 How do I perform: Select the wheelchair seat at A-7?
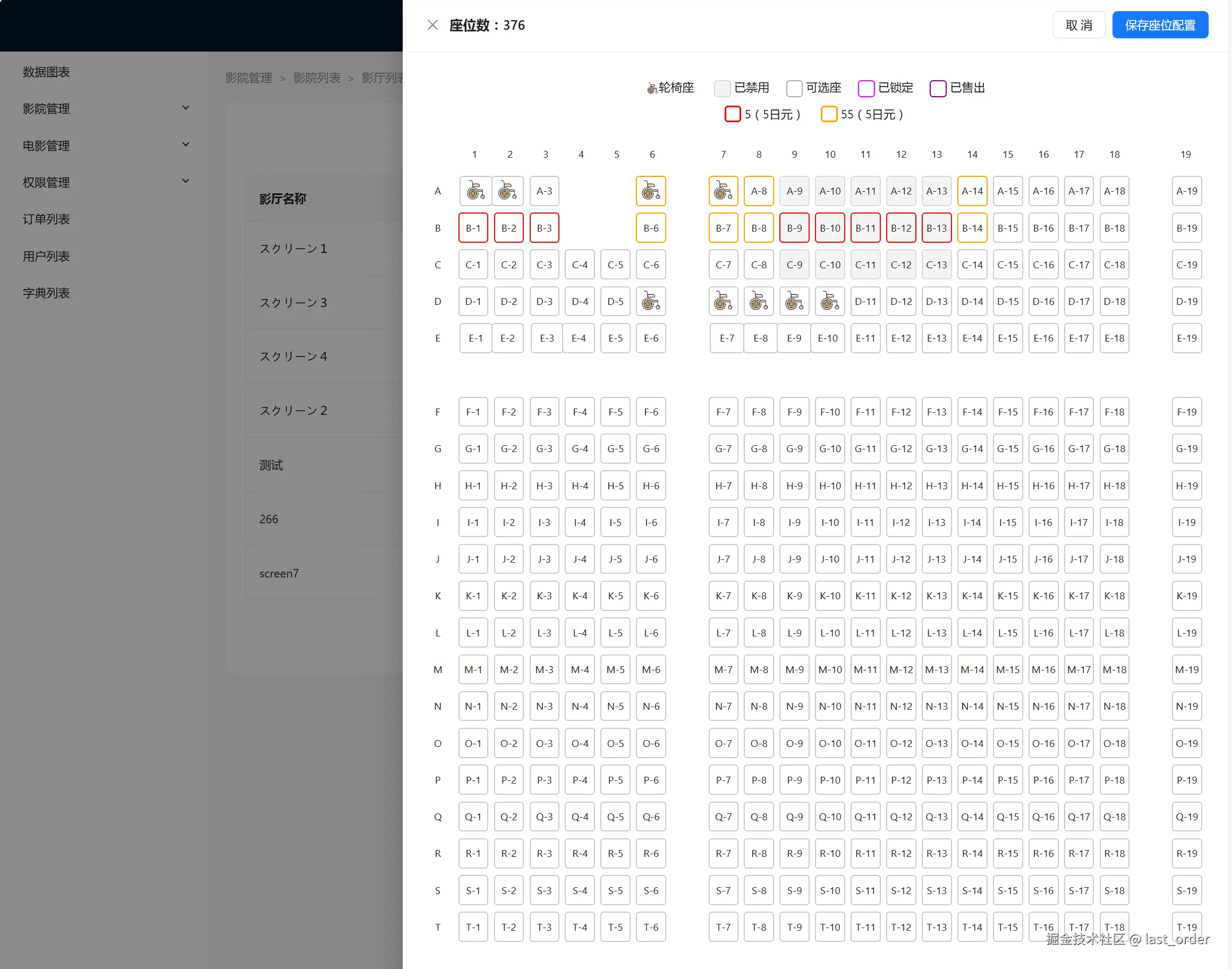coord(723,191)
